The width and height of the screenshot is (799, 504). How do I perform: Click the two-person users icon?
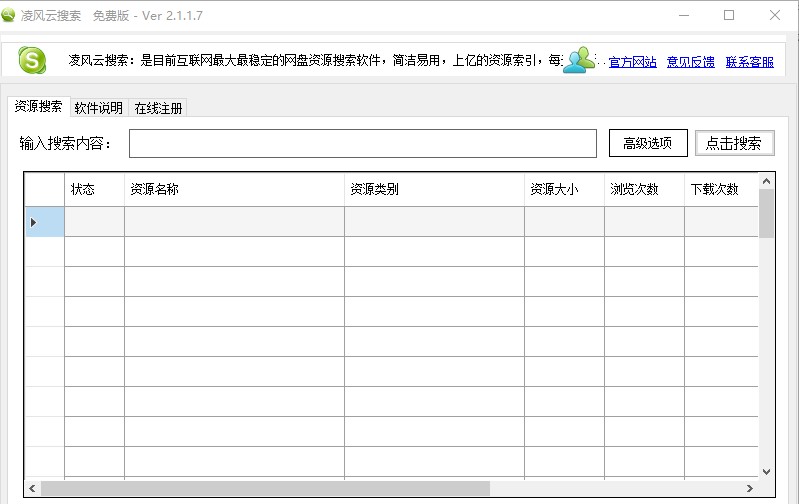click(579, 60)
